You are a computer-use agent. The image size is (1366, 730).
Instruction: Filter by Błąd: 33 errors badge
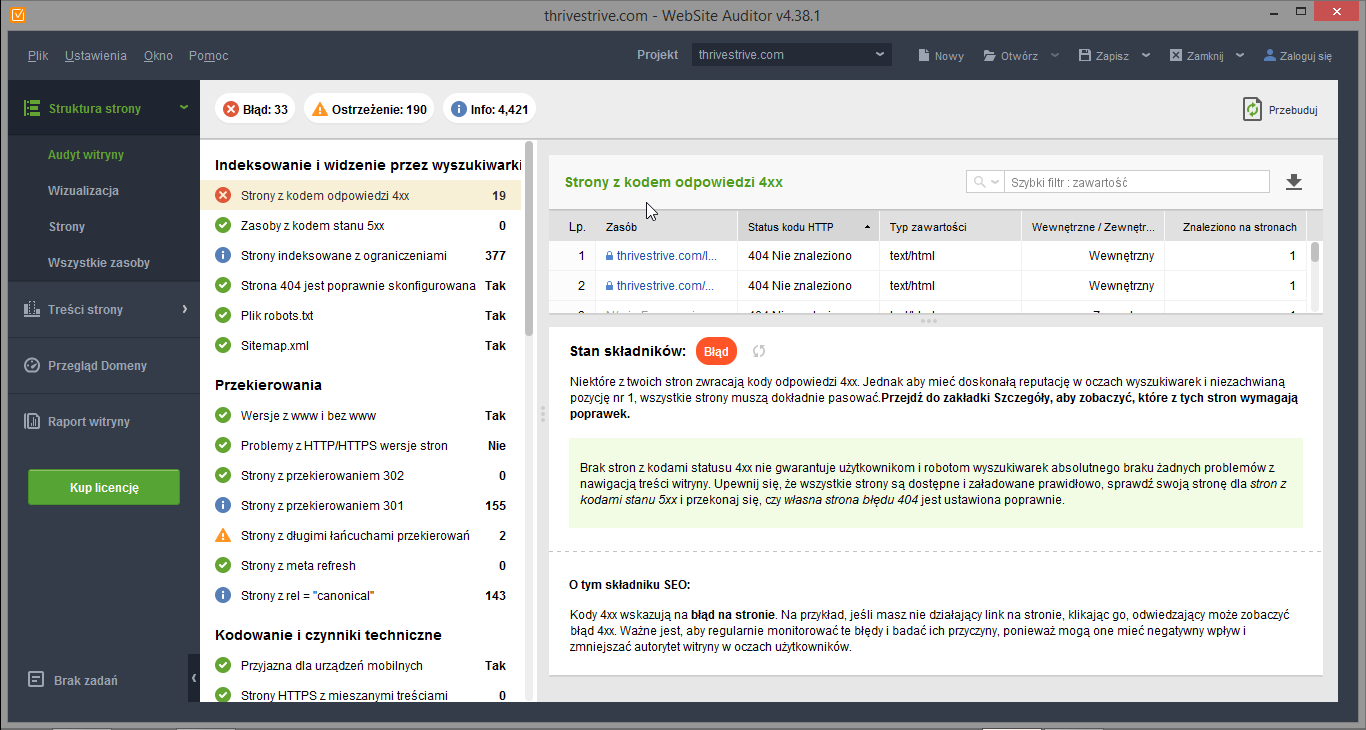pos(255,109)
